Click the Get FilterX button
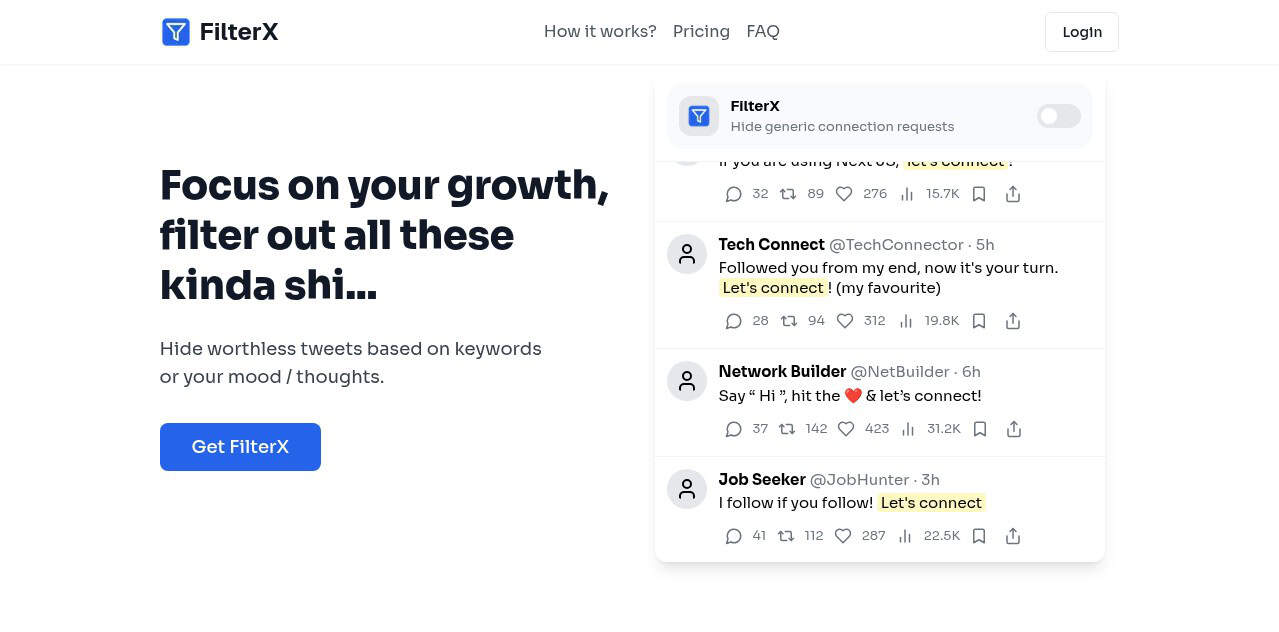Image resolution: width=1279 pixels, height=632 pixels. point(240,447)
